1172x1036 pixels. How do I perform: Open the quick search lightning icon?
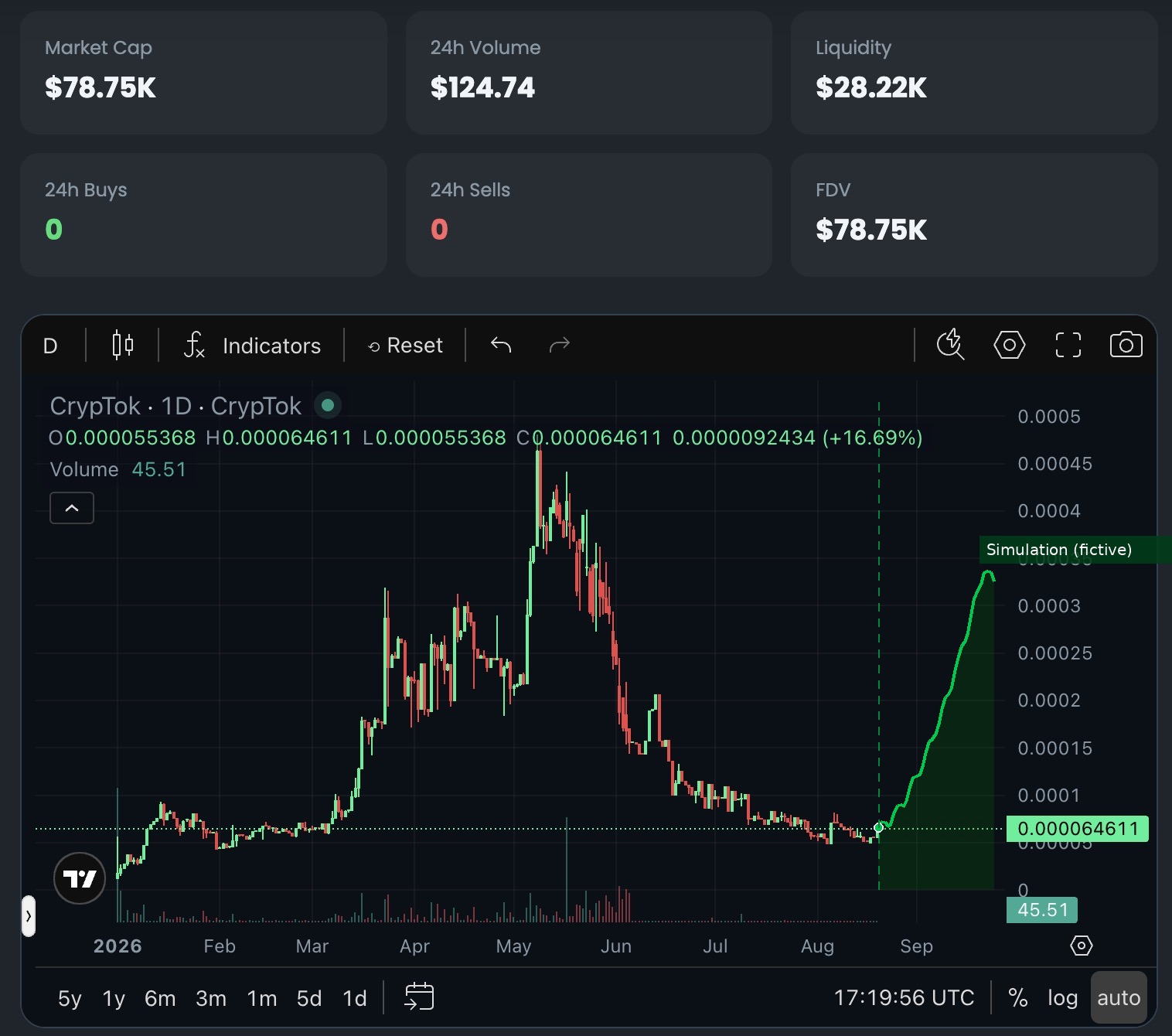pyautogui.click(x=950, y=345)
